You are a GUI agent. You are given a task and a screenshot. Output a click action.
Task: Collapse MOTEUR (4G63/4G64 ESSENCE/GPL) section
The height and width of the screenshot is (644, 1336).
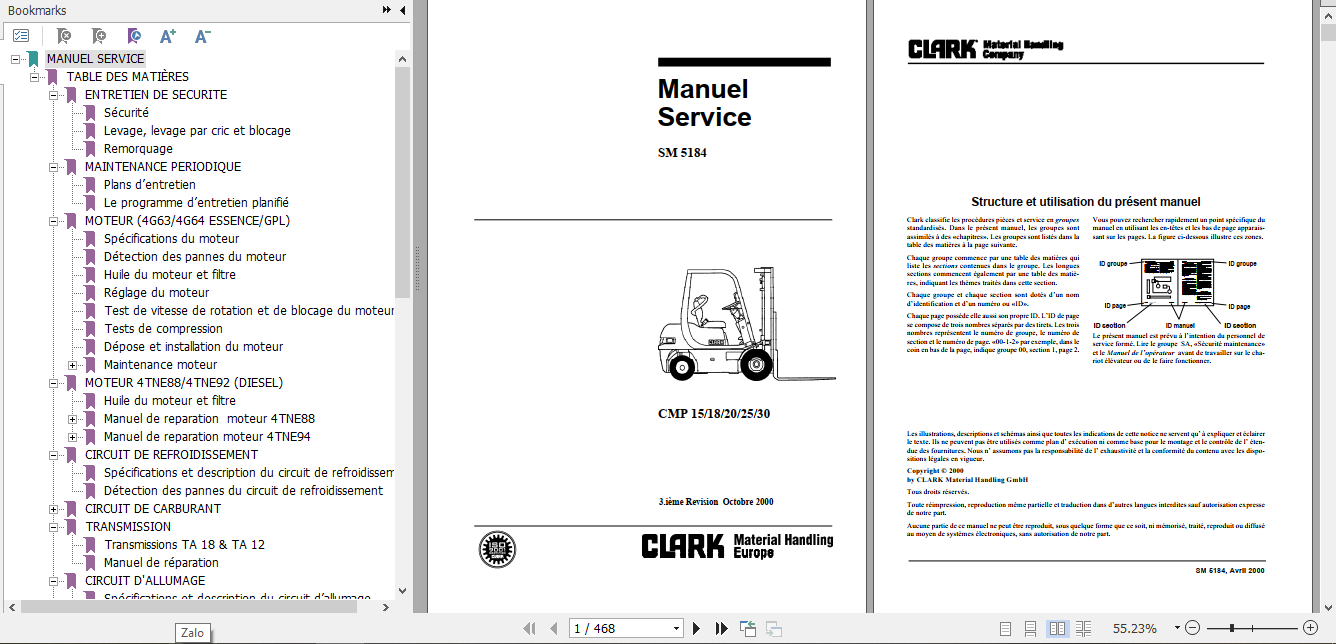(x=53, y=221)
